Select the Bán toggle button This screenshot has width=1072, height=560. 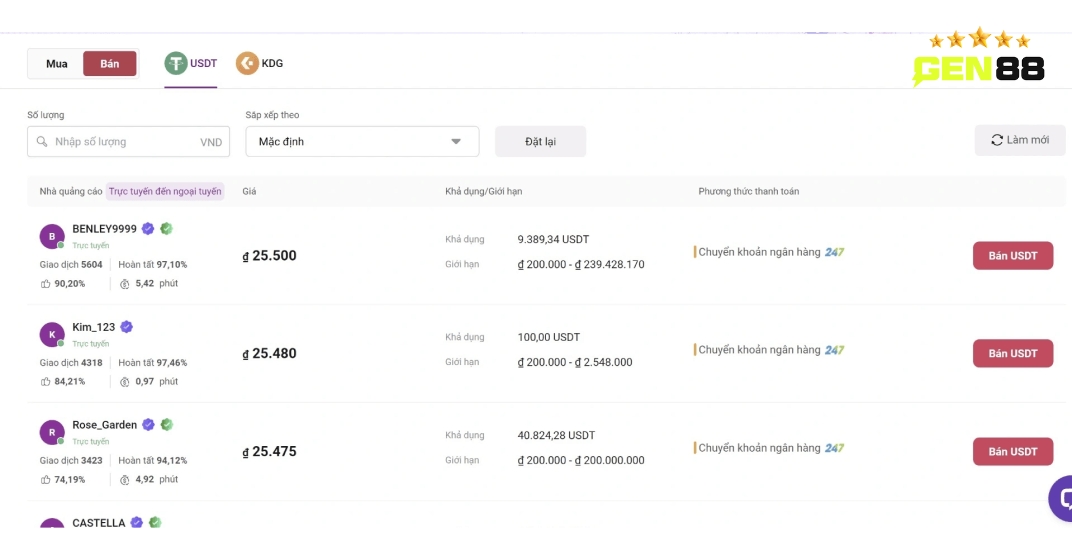tap(109, 64)
